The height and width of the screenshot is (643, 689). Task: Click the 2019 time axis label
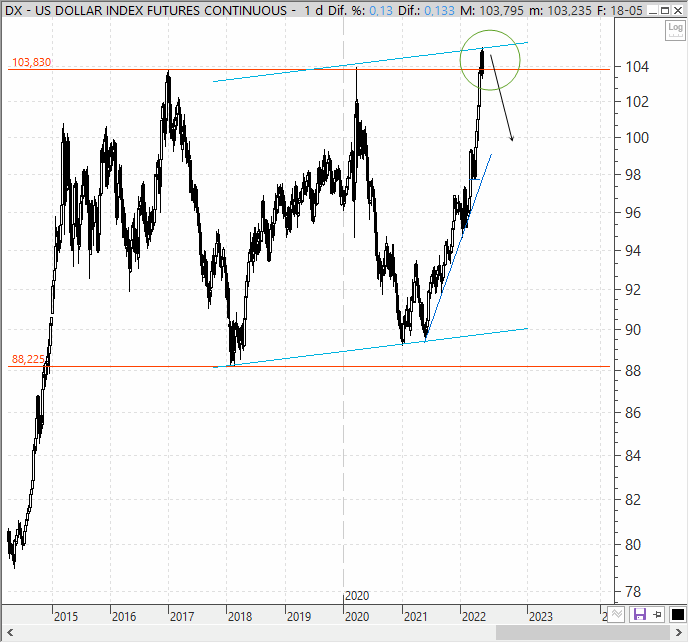click(x=299, y=617)
